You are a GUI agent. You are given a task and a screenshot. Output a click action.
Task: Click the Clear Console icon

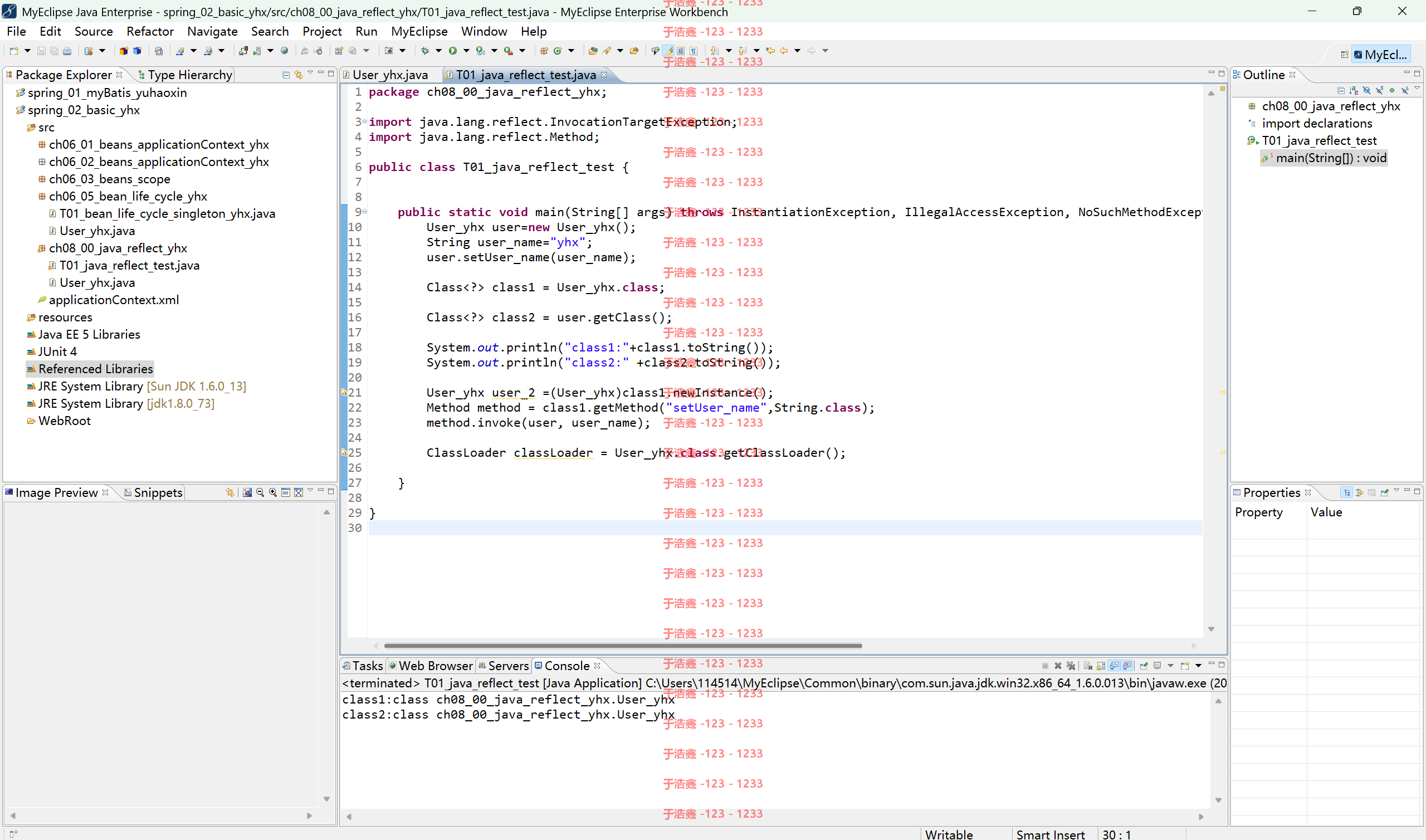coord(1088,666)
